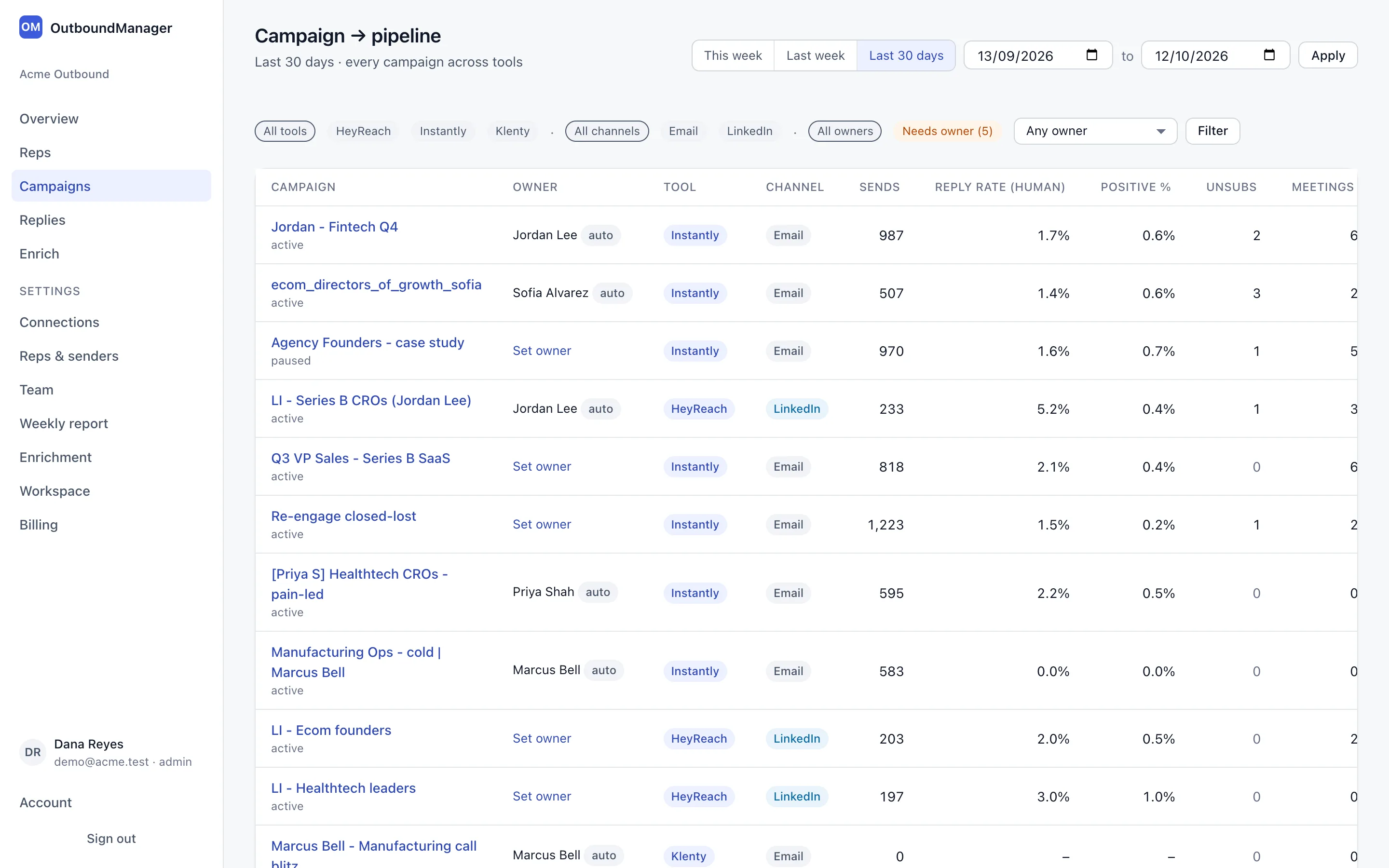Open LI - Healthtech leaders campaign

343,788
